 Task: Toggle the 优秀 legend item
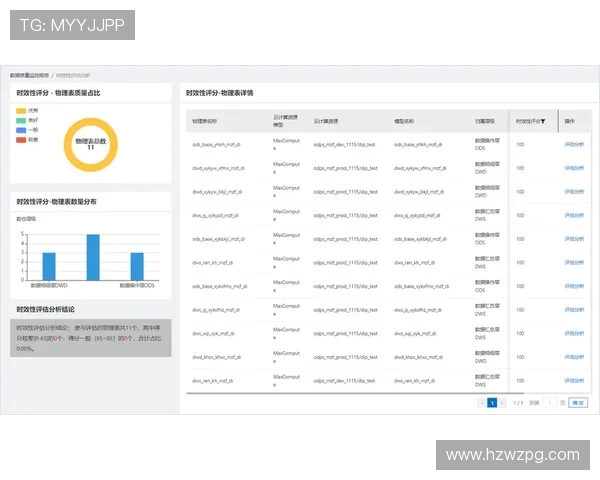point(28,110)
